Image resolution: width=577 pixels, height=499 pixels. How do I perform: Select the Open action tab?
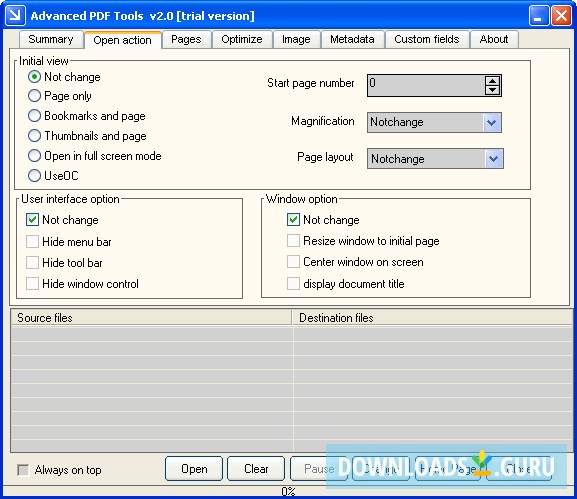click(123, 40)
